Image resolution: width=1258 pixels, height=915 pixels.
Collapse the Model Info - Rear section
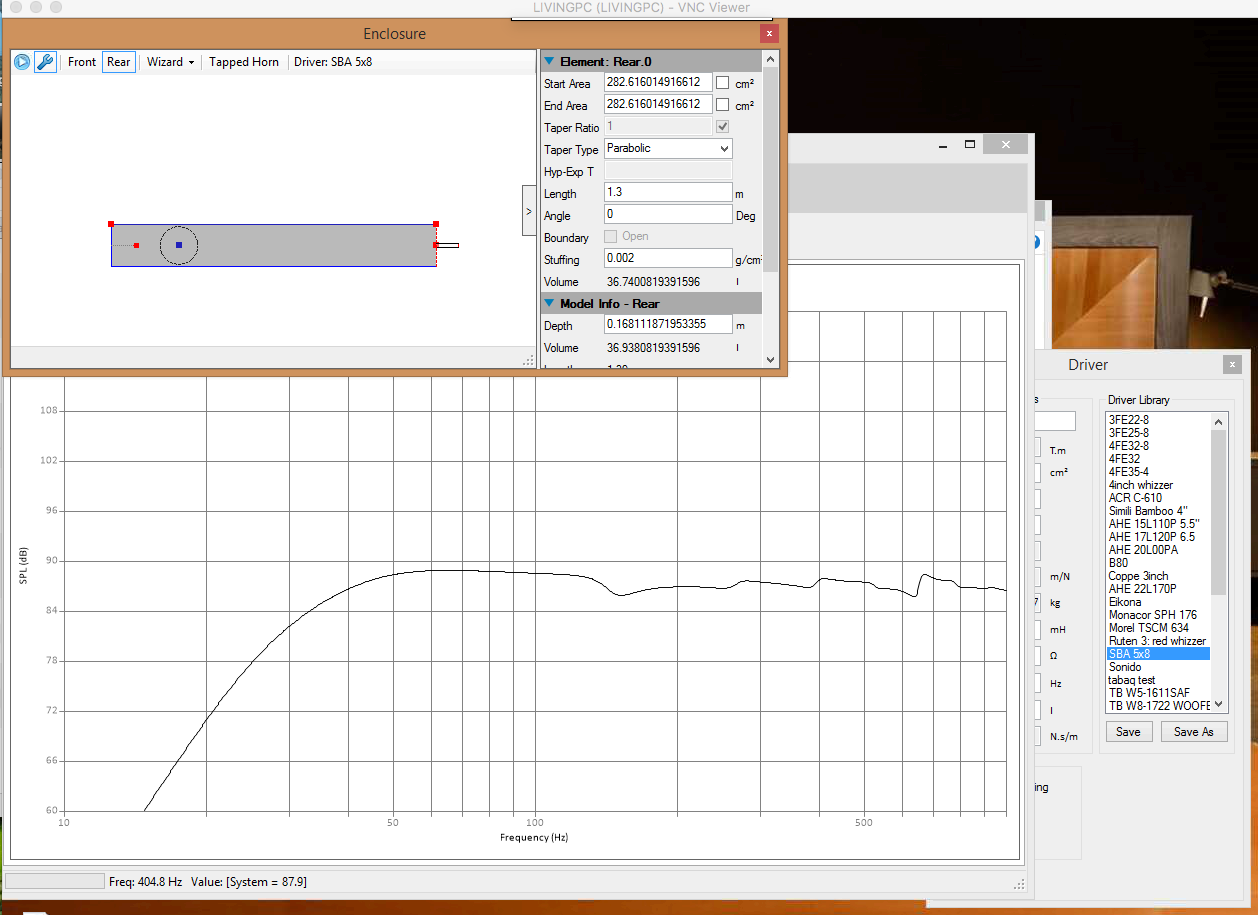(549, 303)
